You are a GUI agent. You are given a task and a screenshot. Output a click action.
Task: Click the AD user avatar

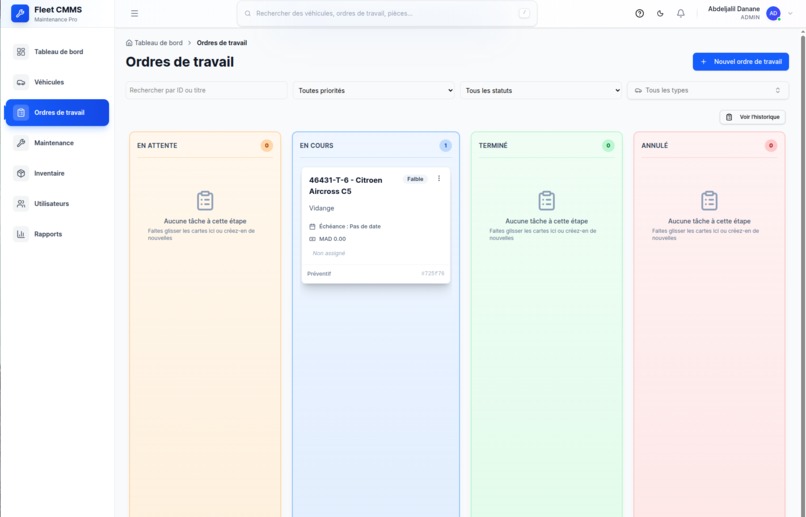pyautogui.click(x=773, y=13)
